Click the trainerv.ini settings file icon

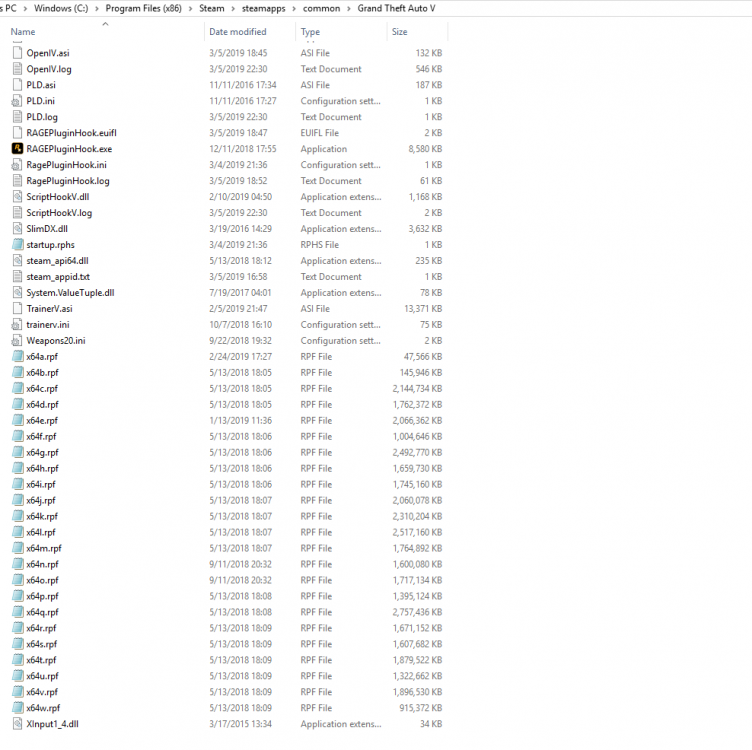pyautogui.click(x=17, y=325)
